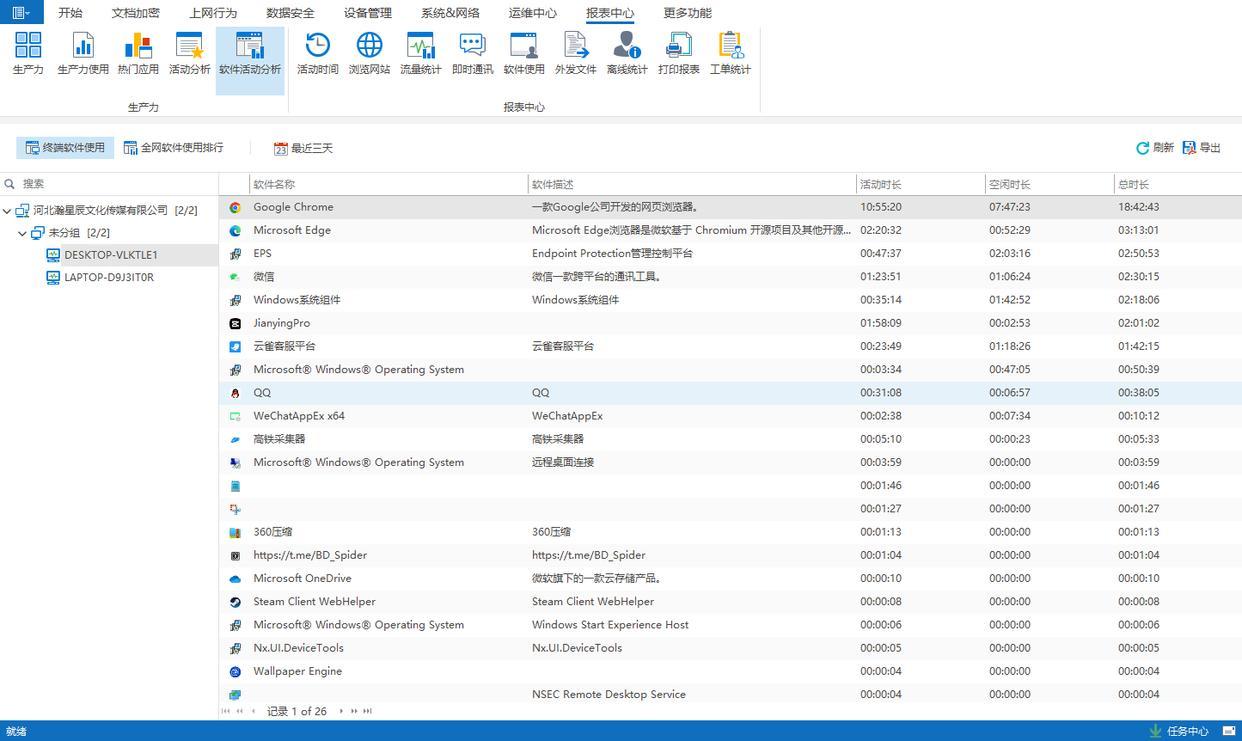This screenshot has width=1242, height=741.
Task: Switch to 终端软件使用 view
Action: tap(65, 148)
